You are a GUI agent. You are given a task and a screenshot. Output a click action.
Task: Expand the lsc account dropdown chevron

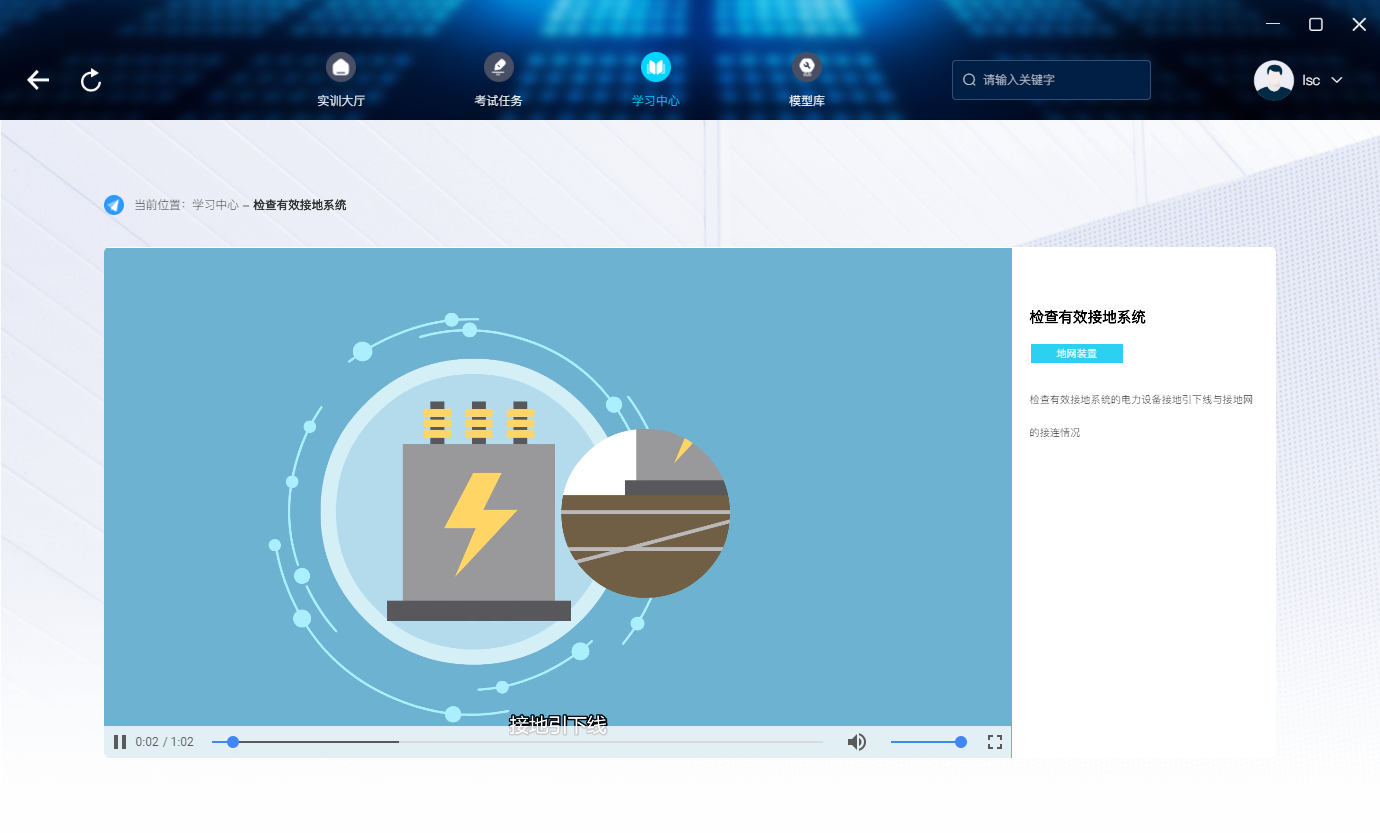(1336, 80)
